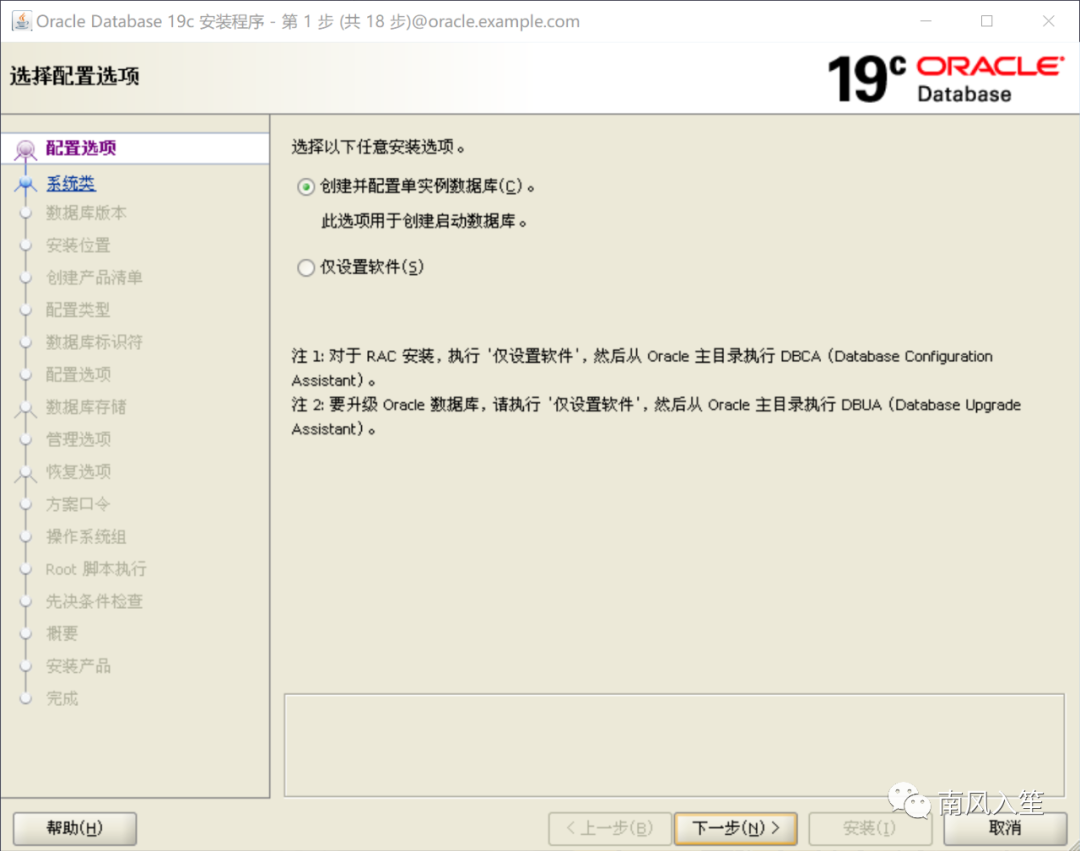The width and height of the screenshot is (1080, 851).
Task: Click the disabled 安装(I) button
Action: [x=870, y=828]
